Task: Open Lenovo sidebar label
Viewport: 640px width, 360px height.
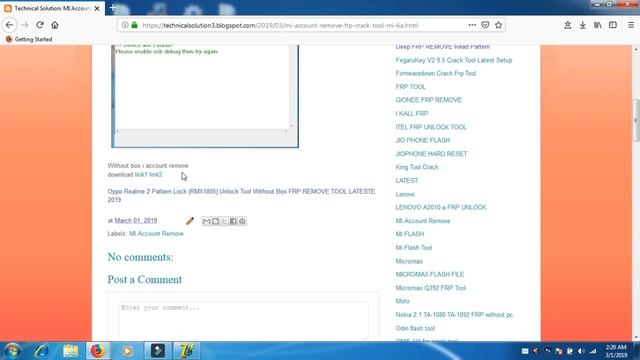Action: click(x=405, y=194)
